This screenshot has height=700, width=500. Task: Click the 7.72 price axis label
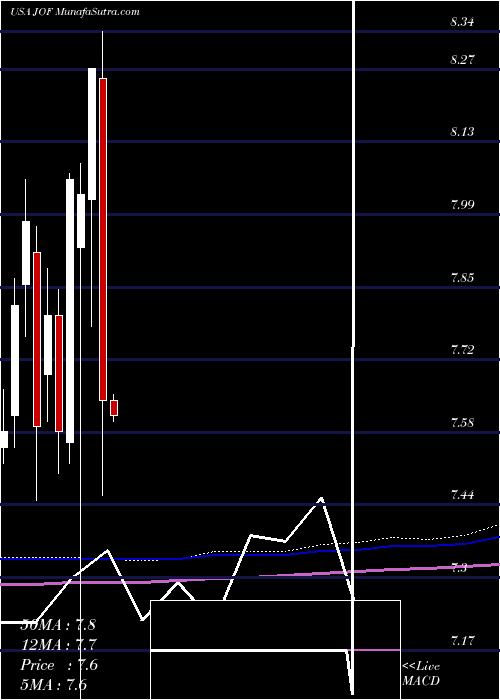[x=462, y=350]
